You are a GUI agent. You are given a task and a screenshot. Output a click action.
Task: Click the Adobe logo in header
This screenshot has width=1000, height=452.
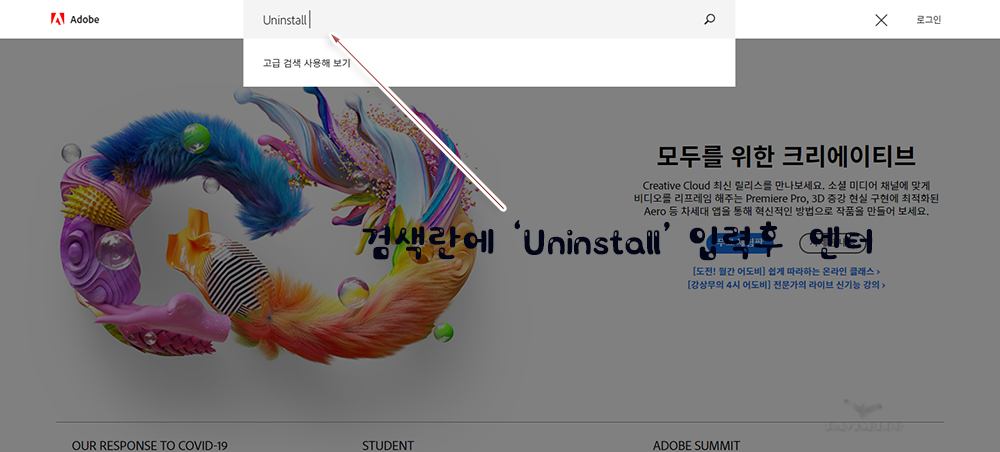75,19
